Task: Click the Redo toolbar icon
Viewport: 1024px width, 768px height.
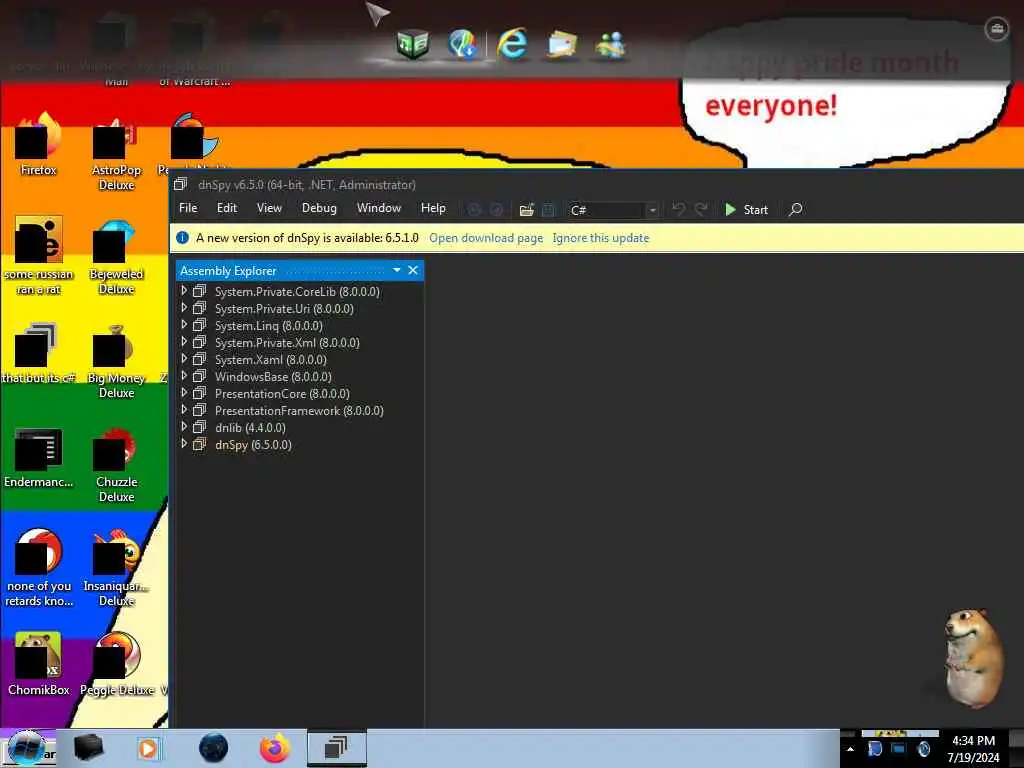Action: 701,209
